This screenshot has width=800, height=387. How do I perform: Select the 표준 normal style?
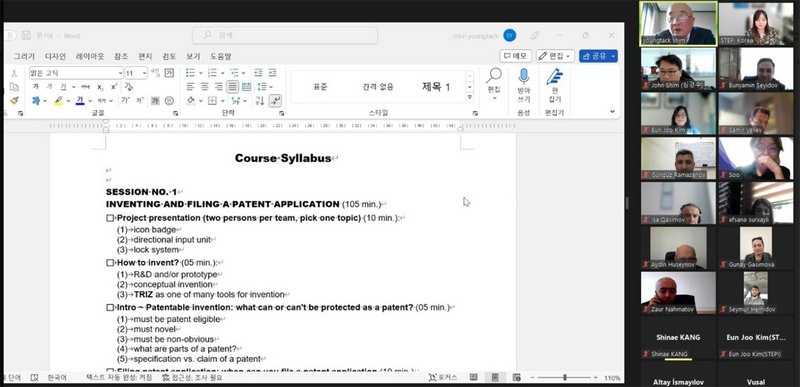coord(320,87)
